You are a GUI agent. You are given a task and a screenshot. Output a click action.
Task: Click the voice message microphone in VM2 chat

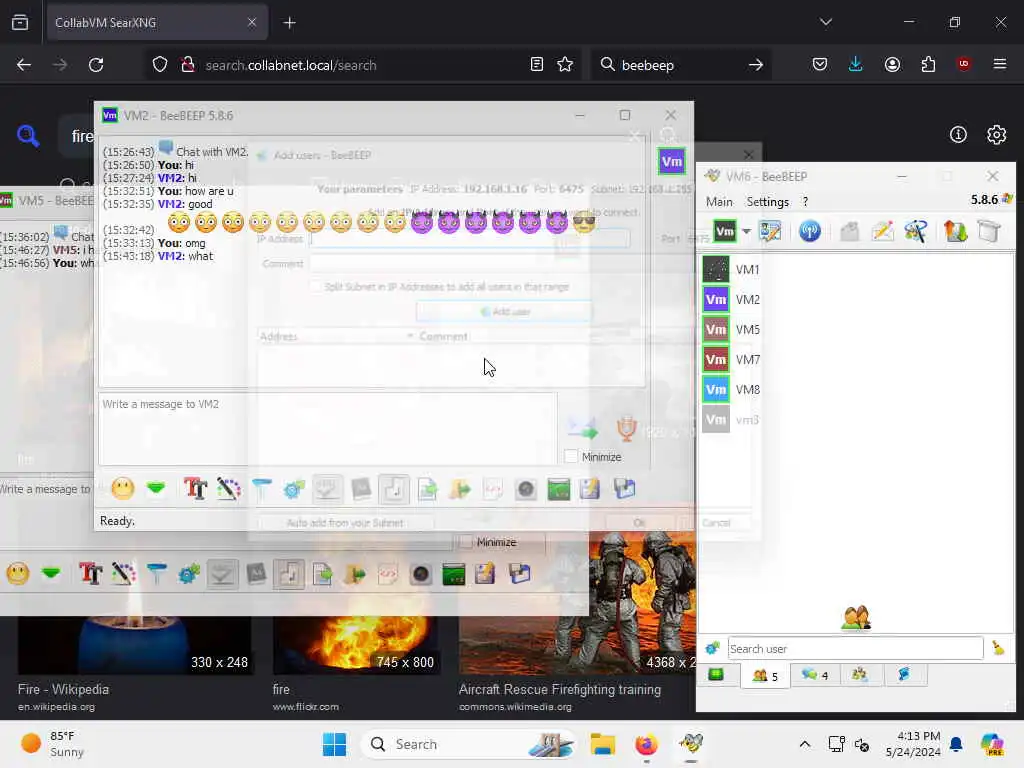(x=626, y=428)
